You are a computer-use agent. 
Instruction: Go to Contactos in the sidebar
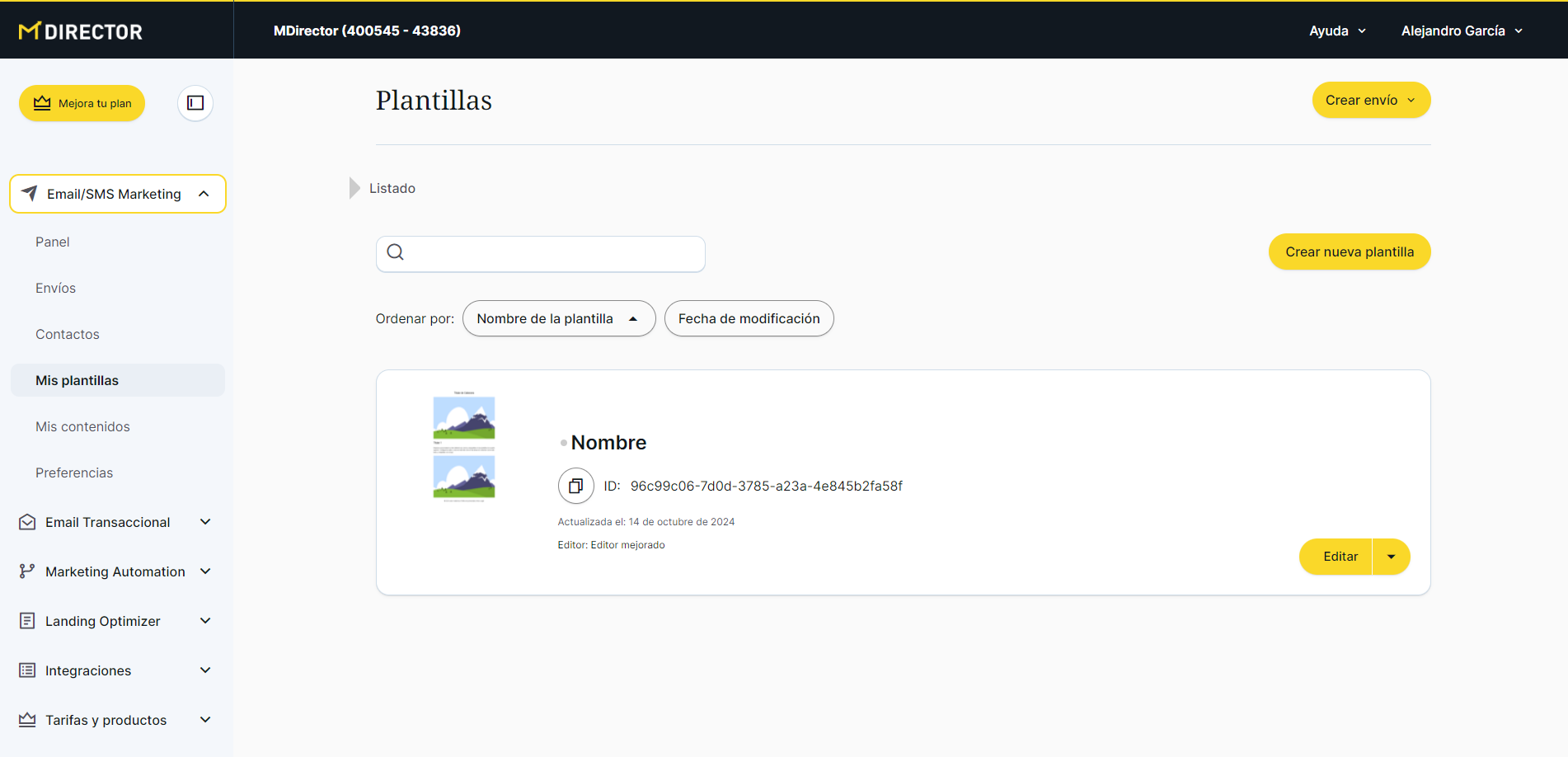pyautogui.click(x=68, y=334)
